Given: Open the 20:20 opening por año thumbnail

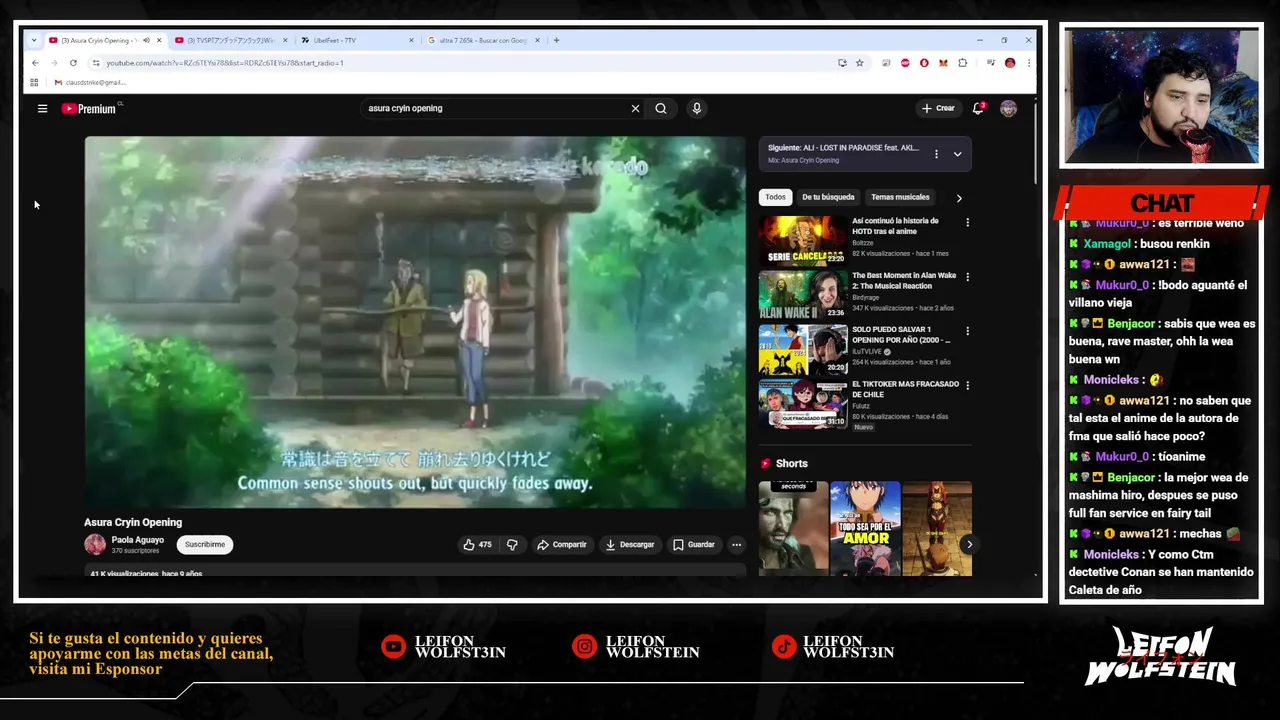Looking at the screenshot, I should point(803,348).
